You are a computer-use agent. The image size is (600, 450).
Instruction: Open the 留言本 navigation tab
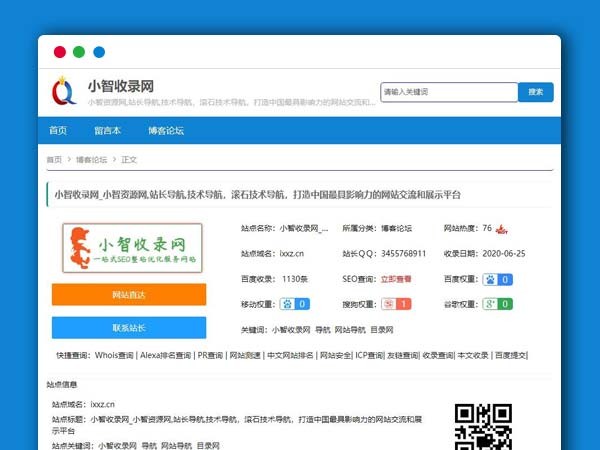pyautogui.click(x=107, y=130)
